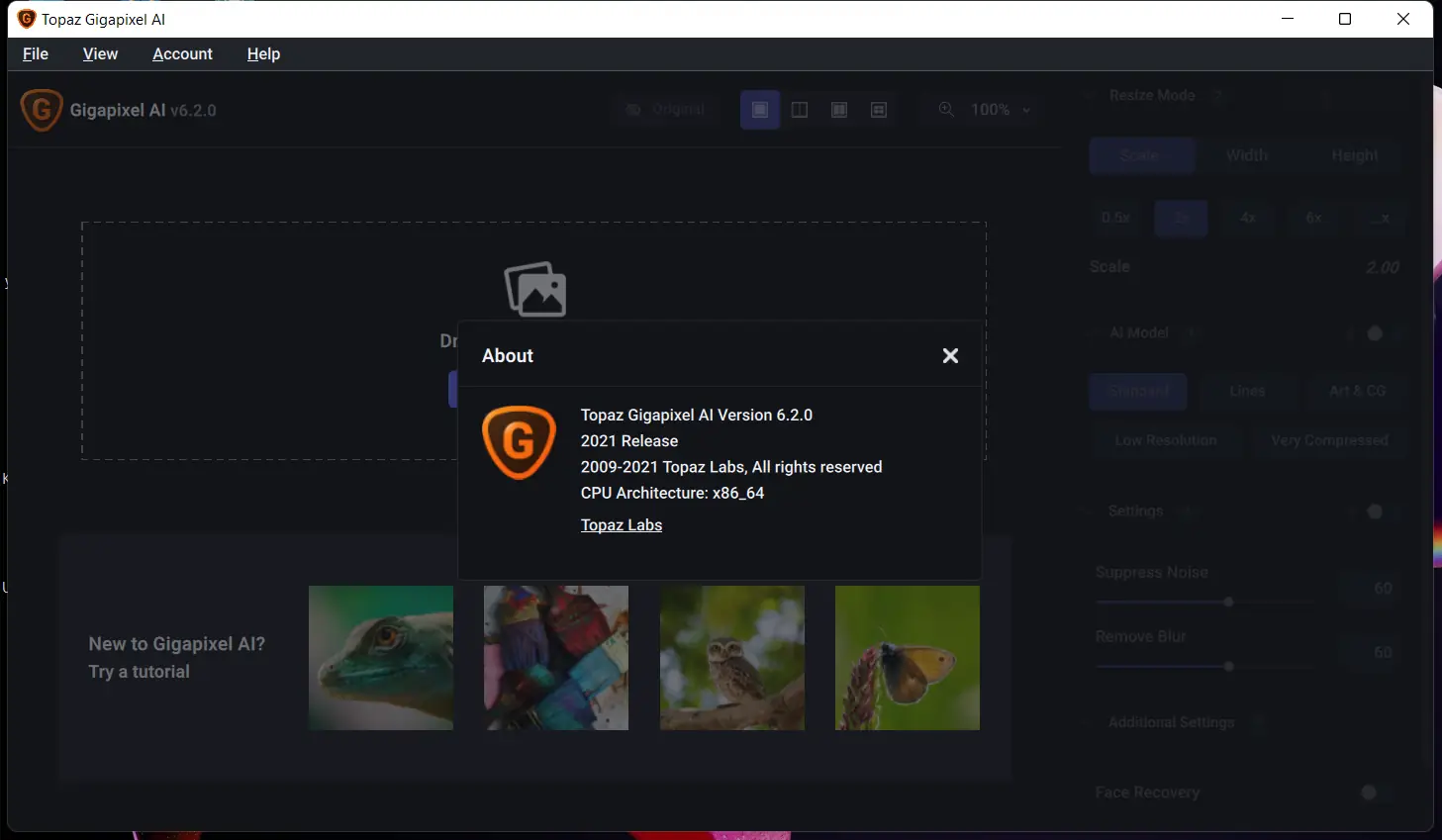Open the owl tutorial thumbnail
This screenshot has width=1442, height=840.
point(732,658)
